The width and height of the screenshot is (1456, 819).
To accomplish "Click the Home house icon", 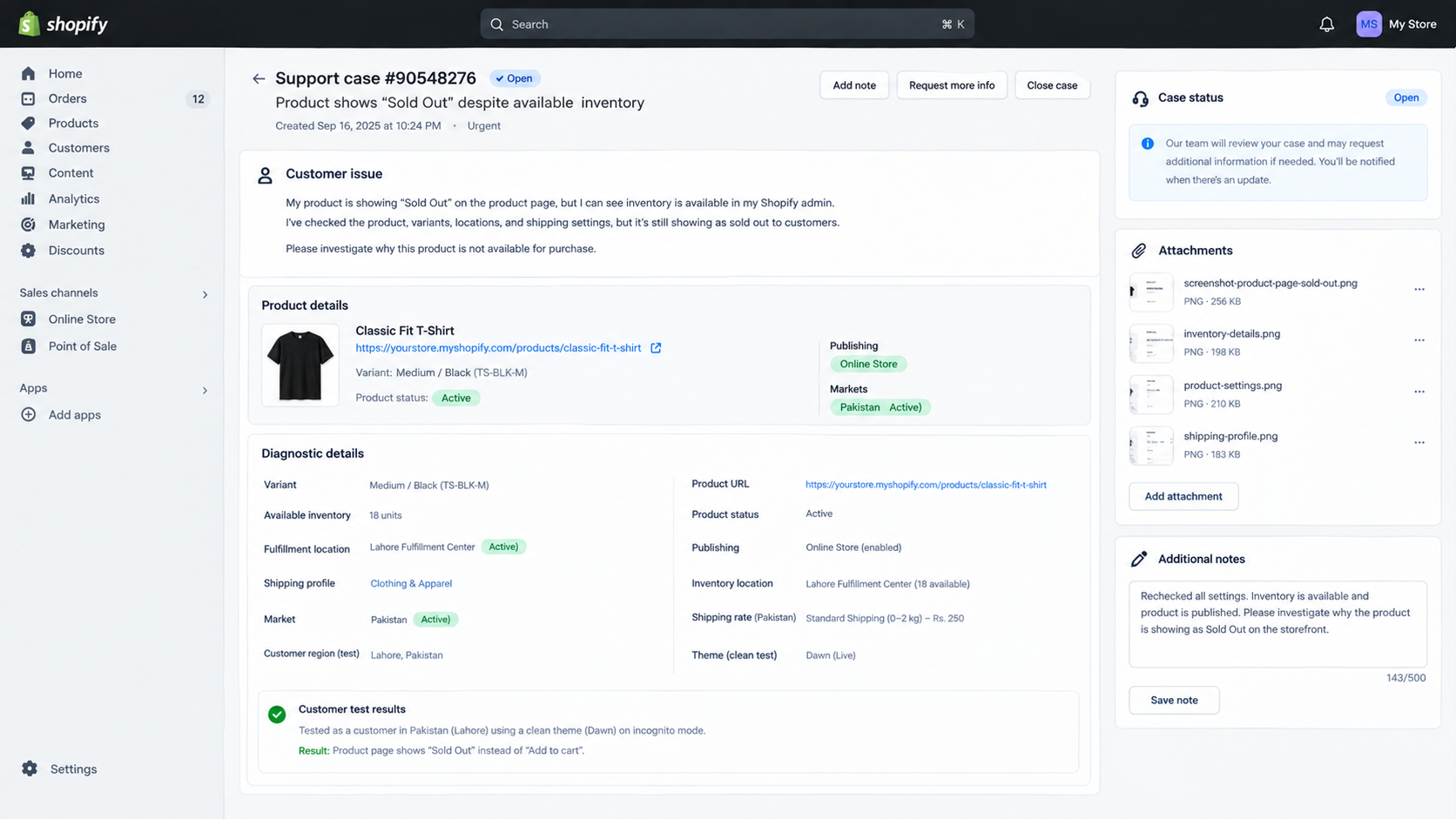I will click(29, 74).
